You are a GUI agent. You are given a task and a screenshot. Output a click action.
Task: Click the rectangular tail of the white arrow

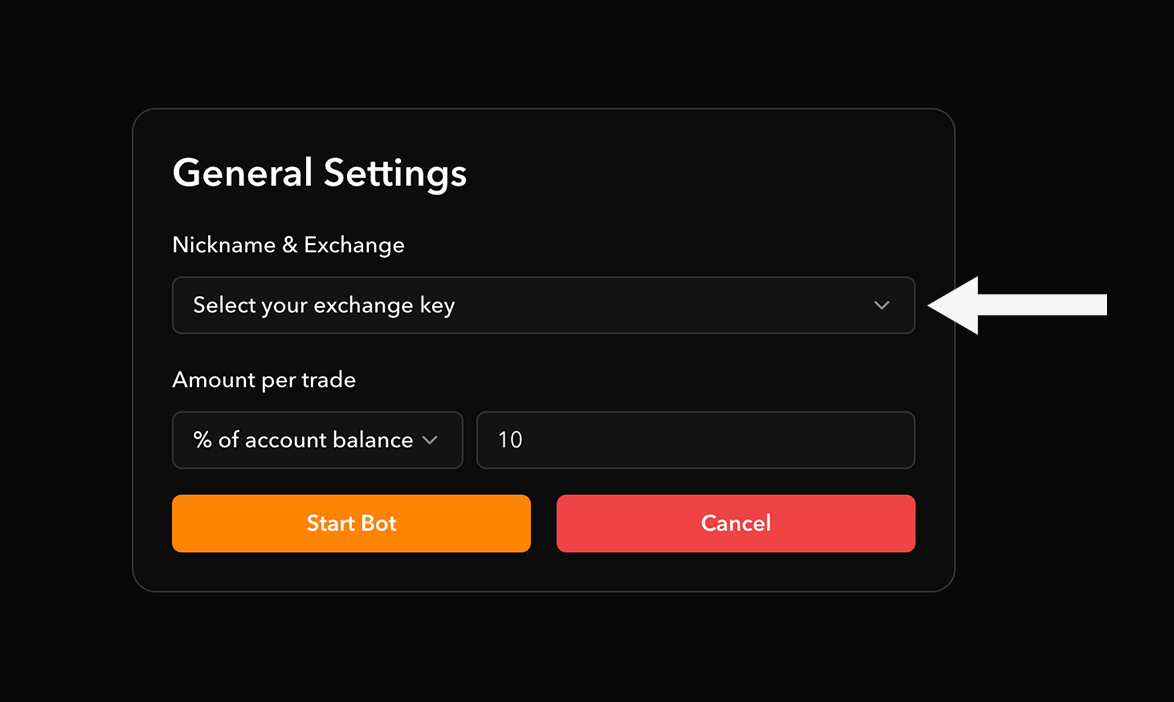click(x=1060, y=305)
